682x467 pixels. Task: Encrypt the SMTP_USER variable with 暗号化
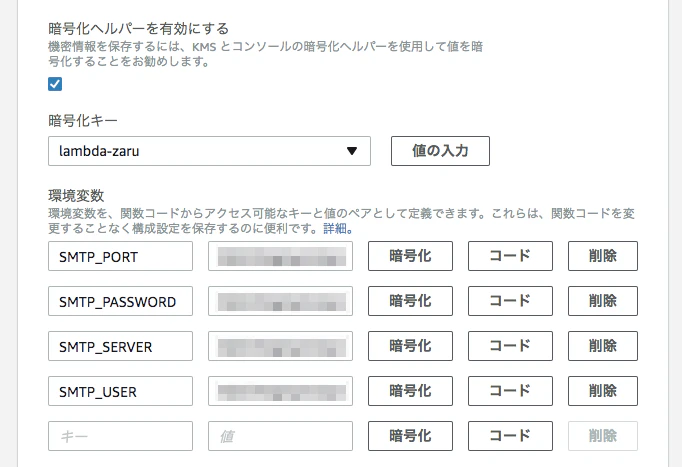coord(410,391)
